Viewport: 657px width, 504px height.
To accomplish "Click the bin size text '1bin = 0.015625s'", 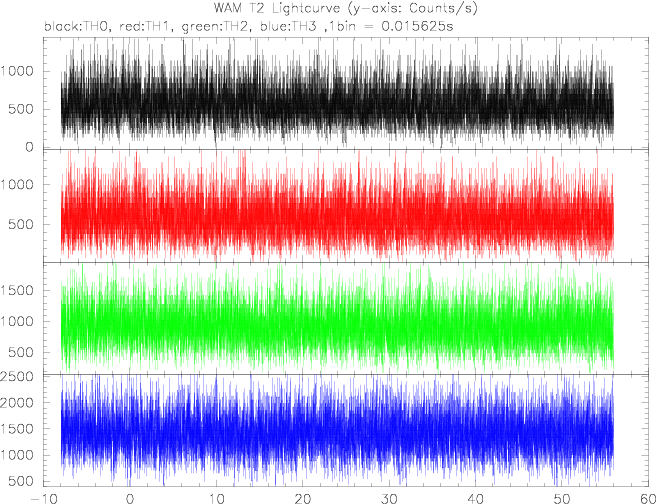I will click(x=393, y=27).
